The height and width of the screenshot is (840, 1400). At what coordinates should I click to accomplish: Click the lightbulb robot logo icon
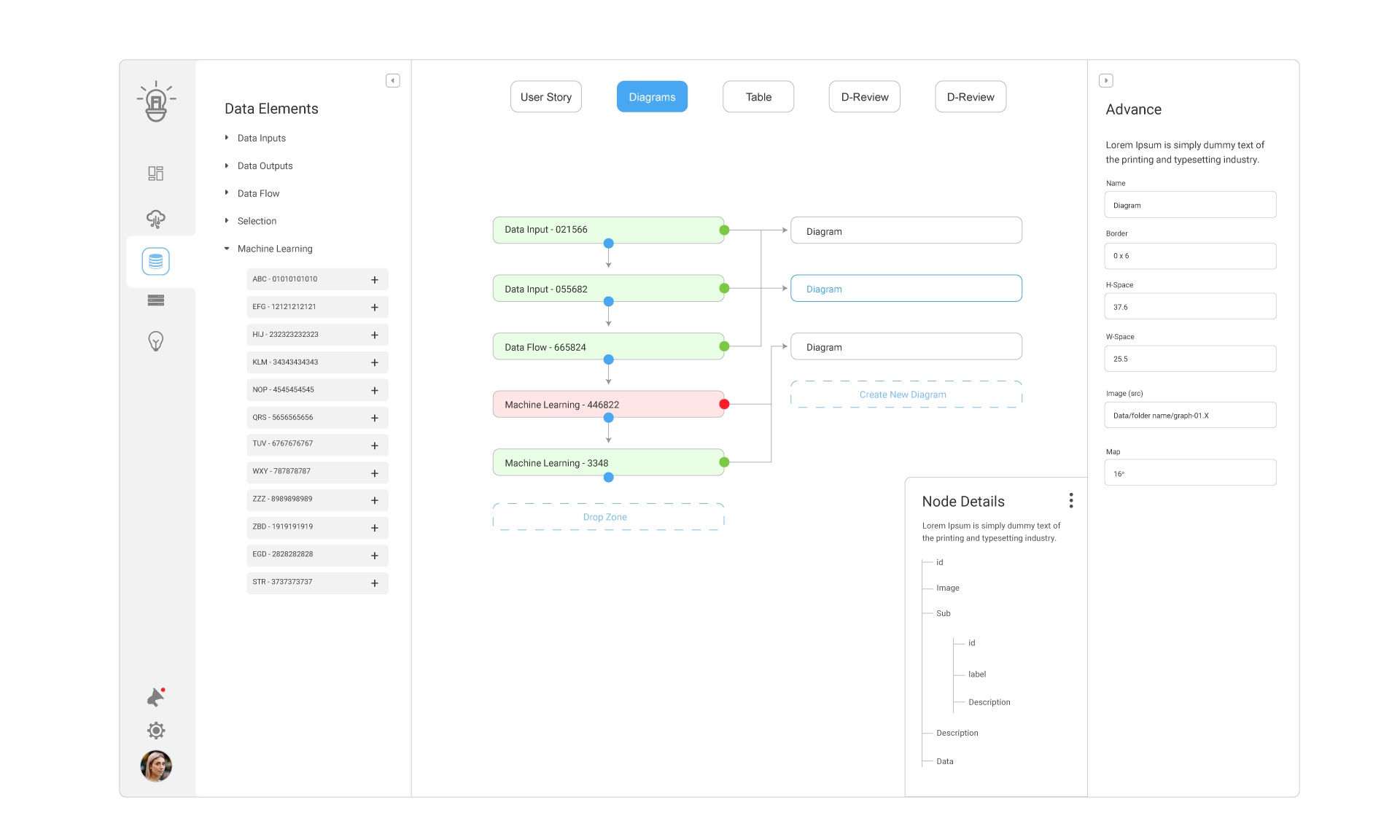click(x=156, y=101)
